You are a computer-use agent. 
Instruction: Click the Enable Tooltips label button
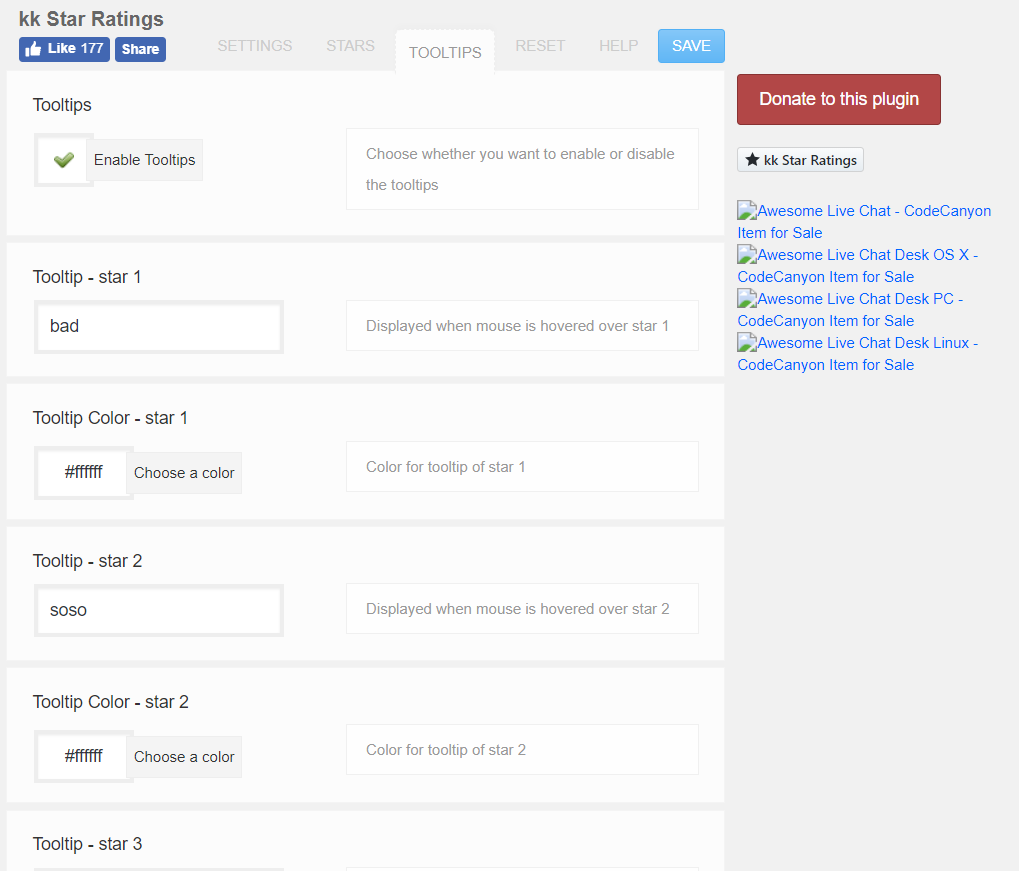pos(145,160)
